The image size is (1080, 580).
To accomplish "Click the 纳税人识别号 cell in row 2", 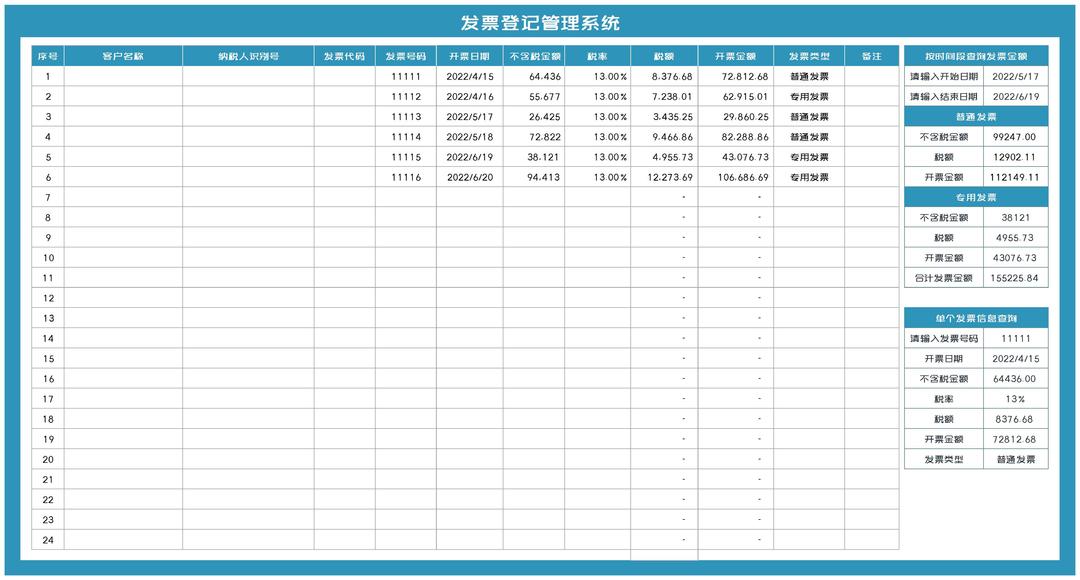I will 249,96.
